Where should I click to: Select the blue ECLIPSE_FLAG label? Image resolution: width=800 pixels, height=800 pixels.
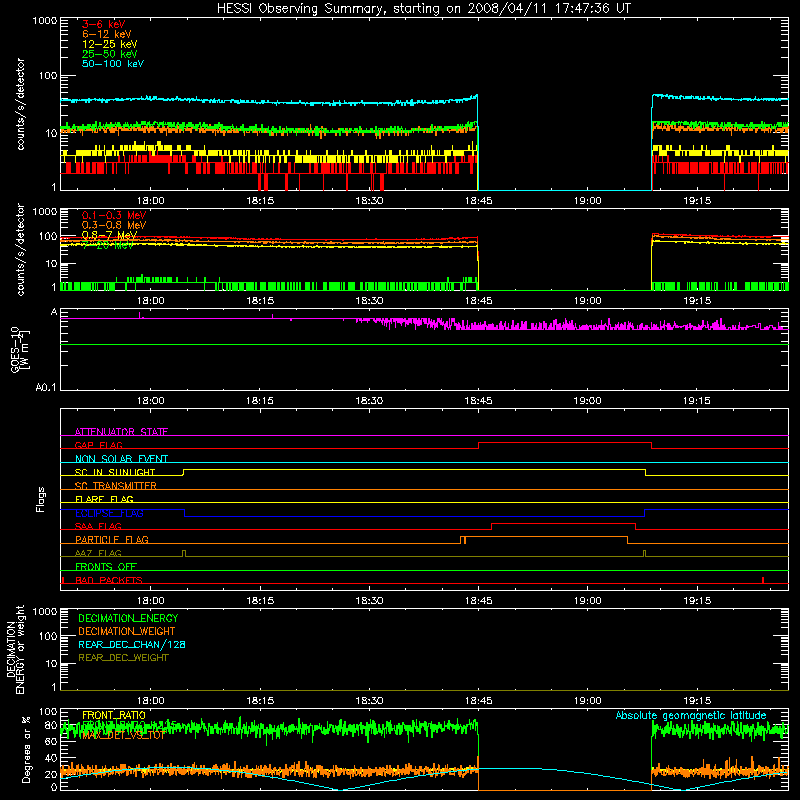point(109,513)
